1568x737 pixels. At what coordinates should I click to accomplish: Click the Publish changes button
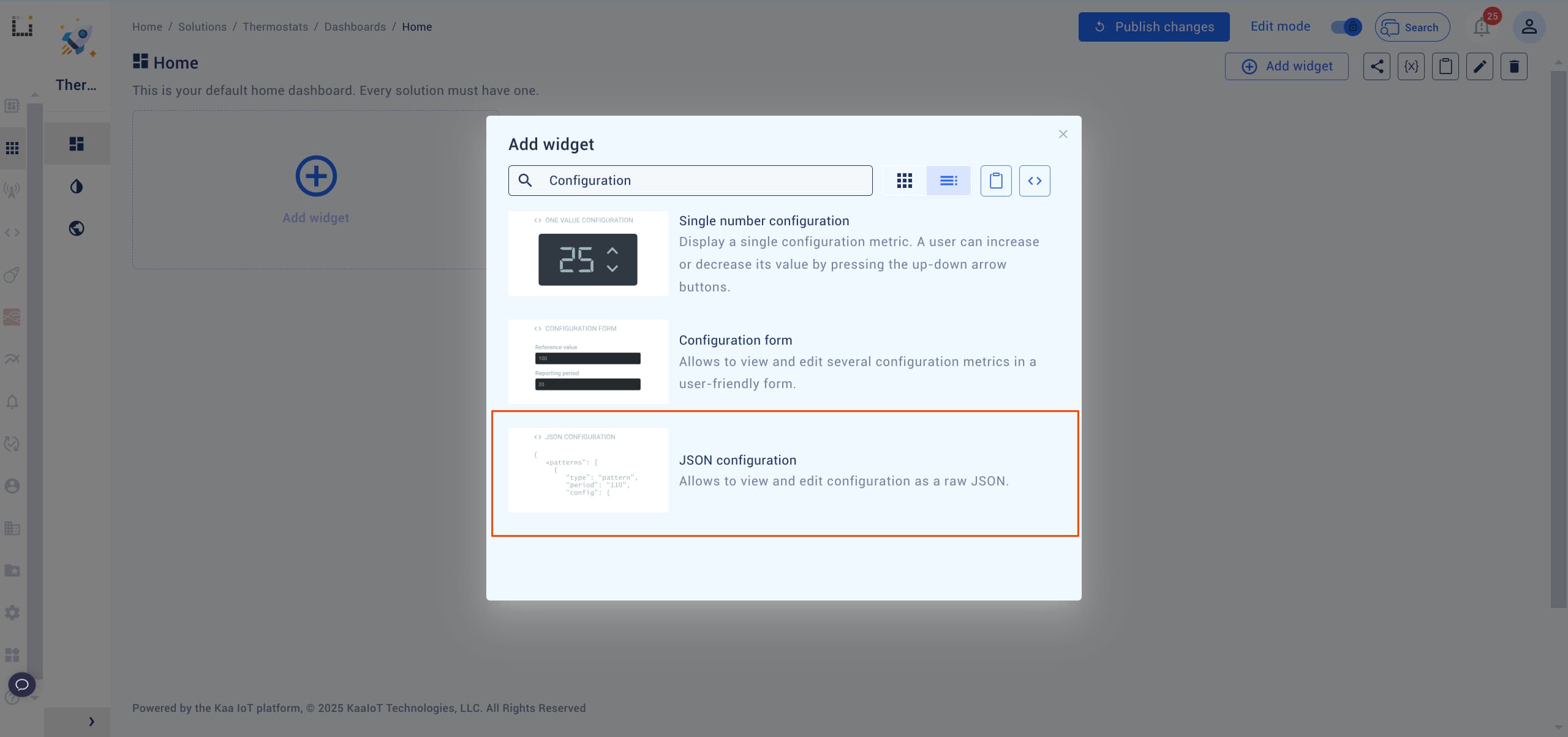(1154, 27)
